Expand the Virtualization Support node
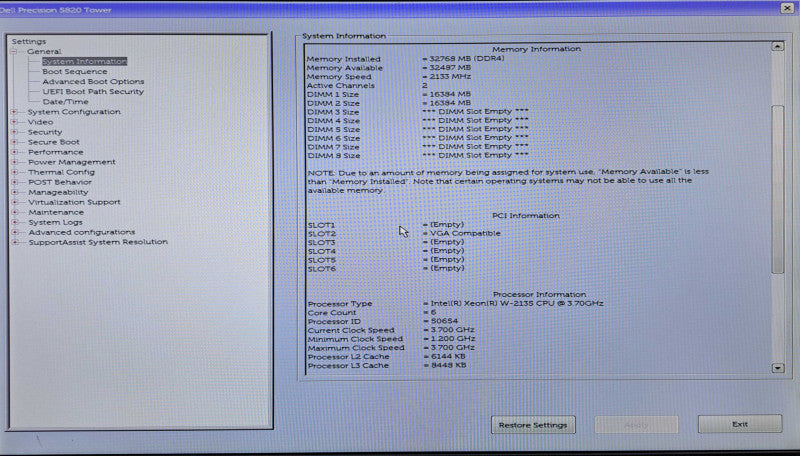This screenshot has height=456, width=800. point(14,202)
